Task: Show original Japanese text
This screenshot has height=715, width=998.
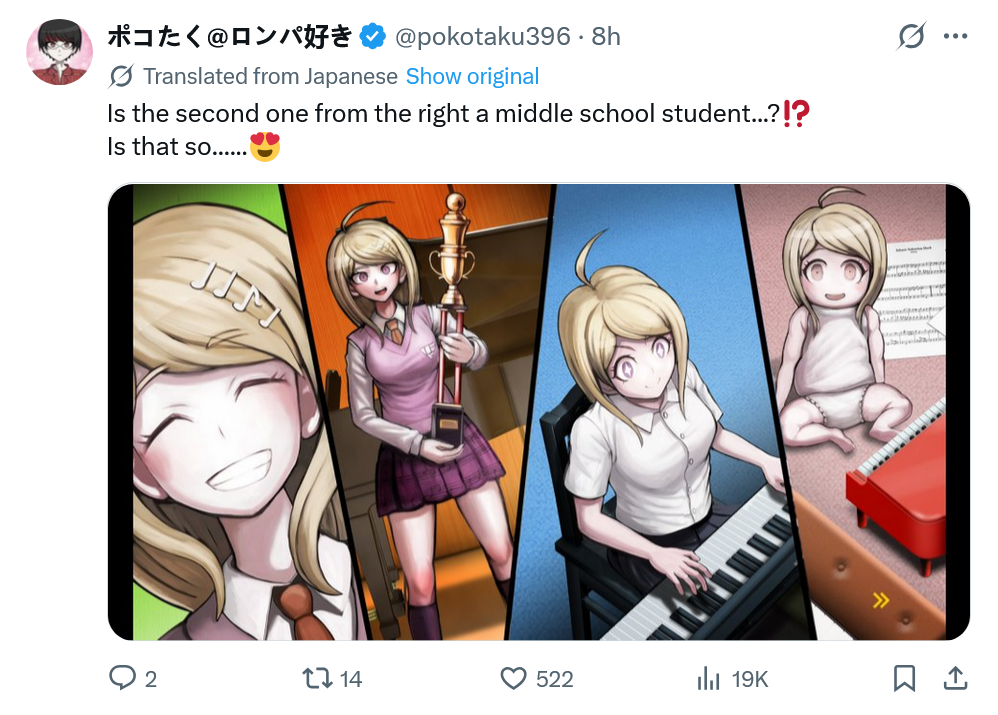Action: [x=472, y=76]
